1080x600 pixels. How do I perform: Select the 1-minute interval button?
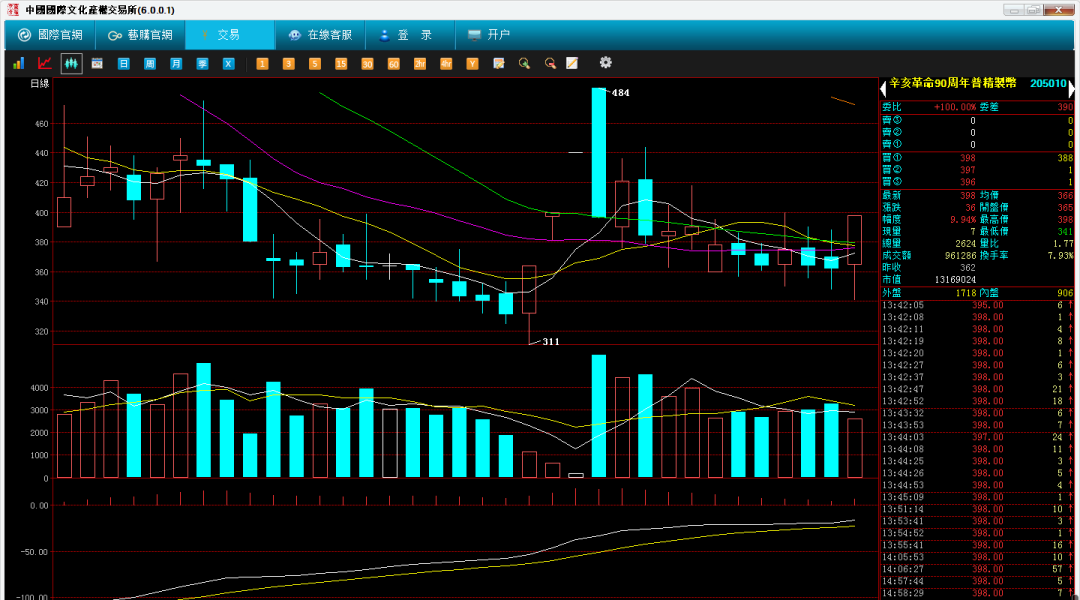pyautogui.click(x=262, y=63)
